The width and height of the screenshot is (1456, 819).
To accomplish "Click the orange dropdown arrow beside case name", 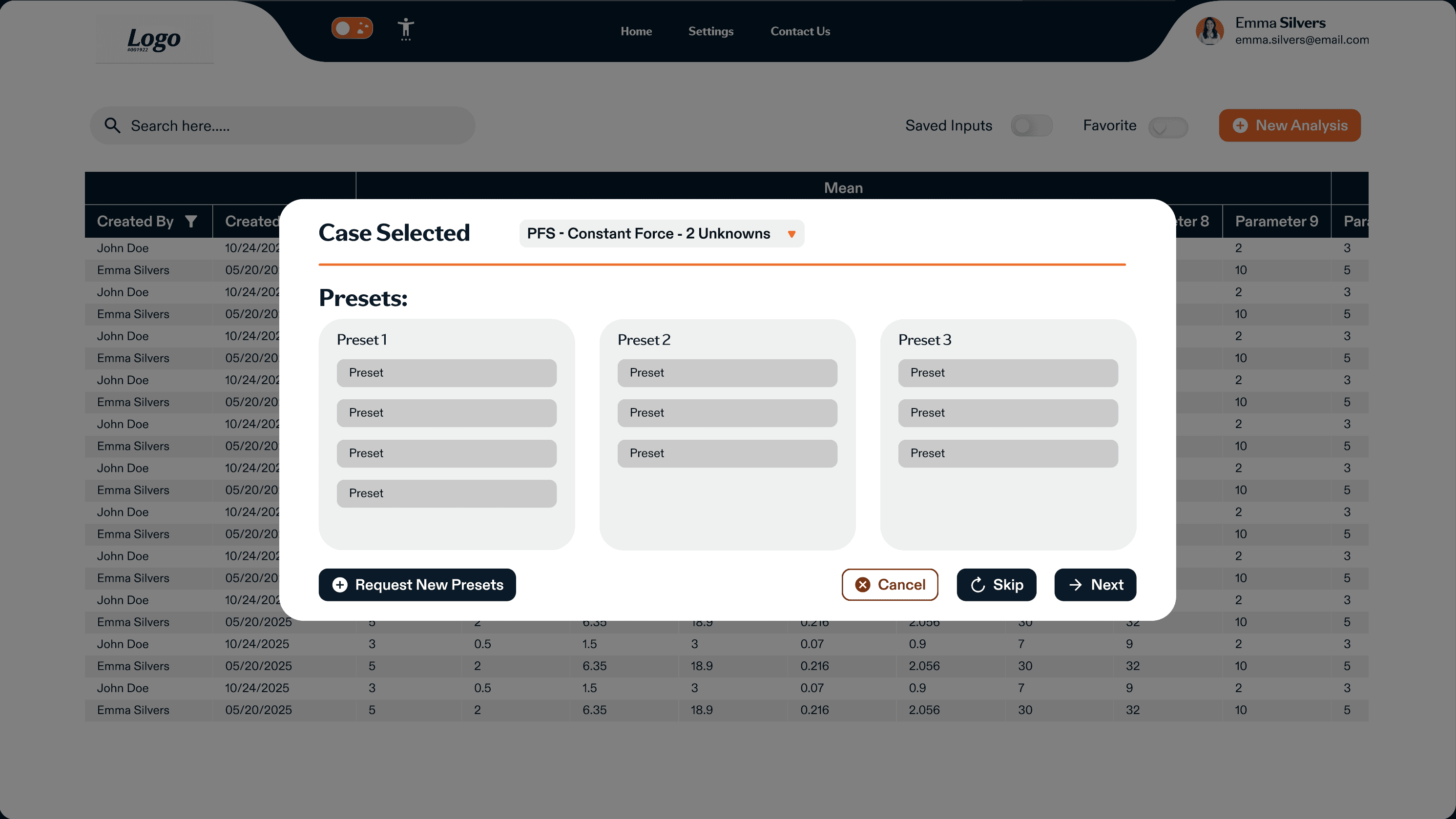I will (x=791, y=234).
